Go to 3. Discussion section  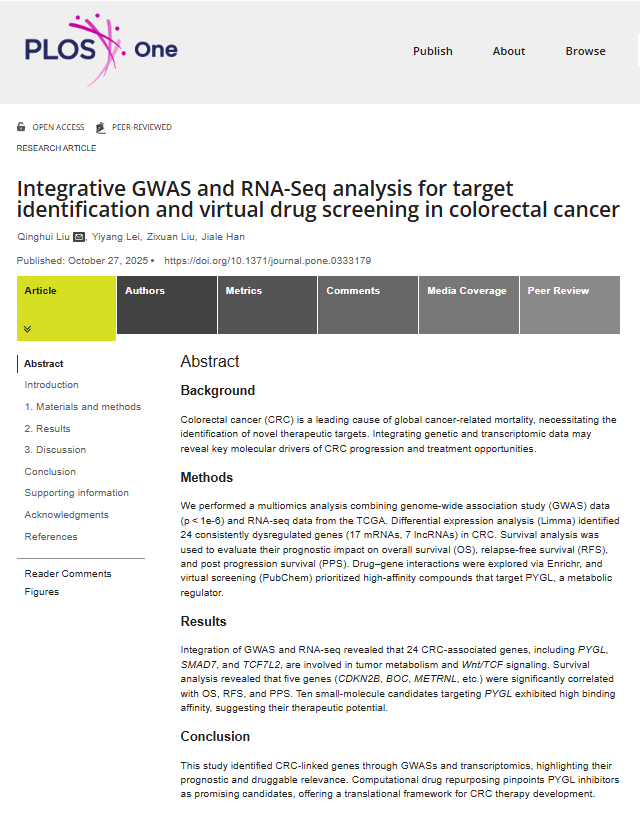click(x=55, y=449)
